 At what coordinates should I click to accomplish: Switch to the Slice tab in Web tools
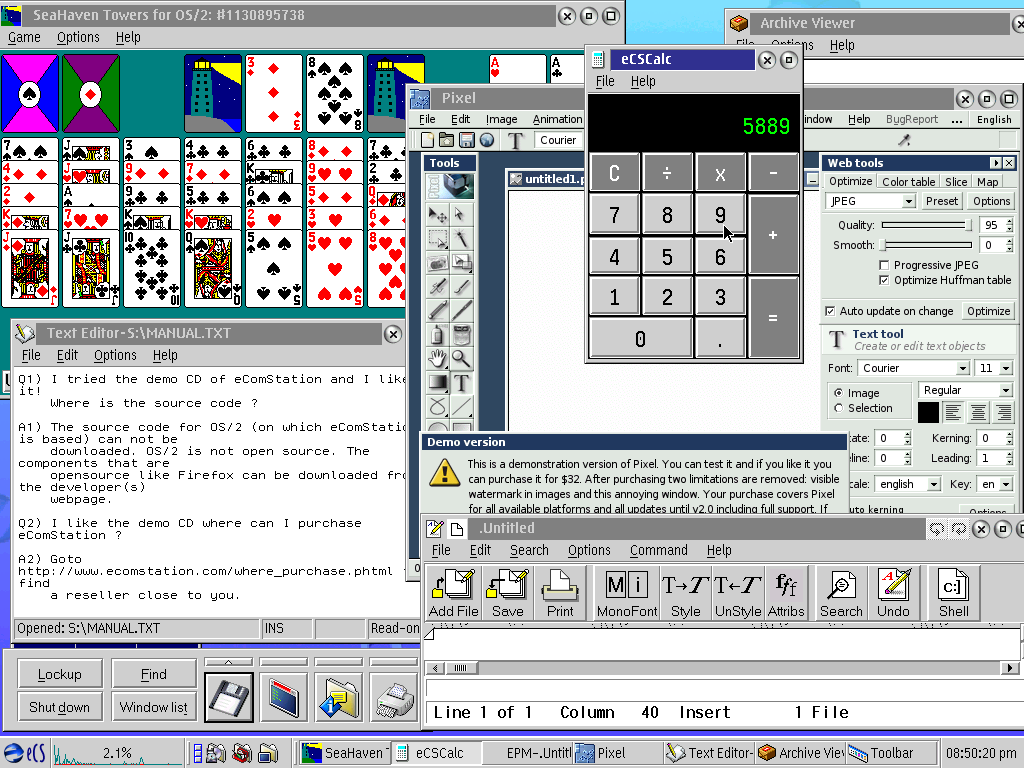(x=956, y=182)
